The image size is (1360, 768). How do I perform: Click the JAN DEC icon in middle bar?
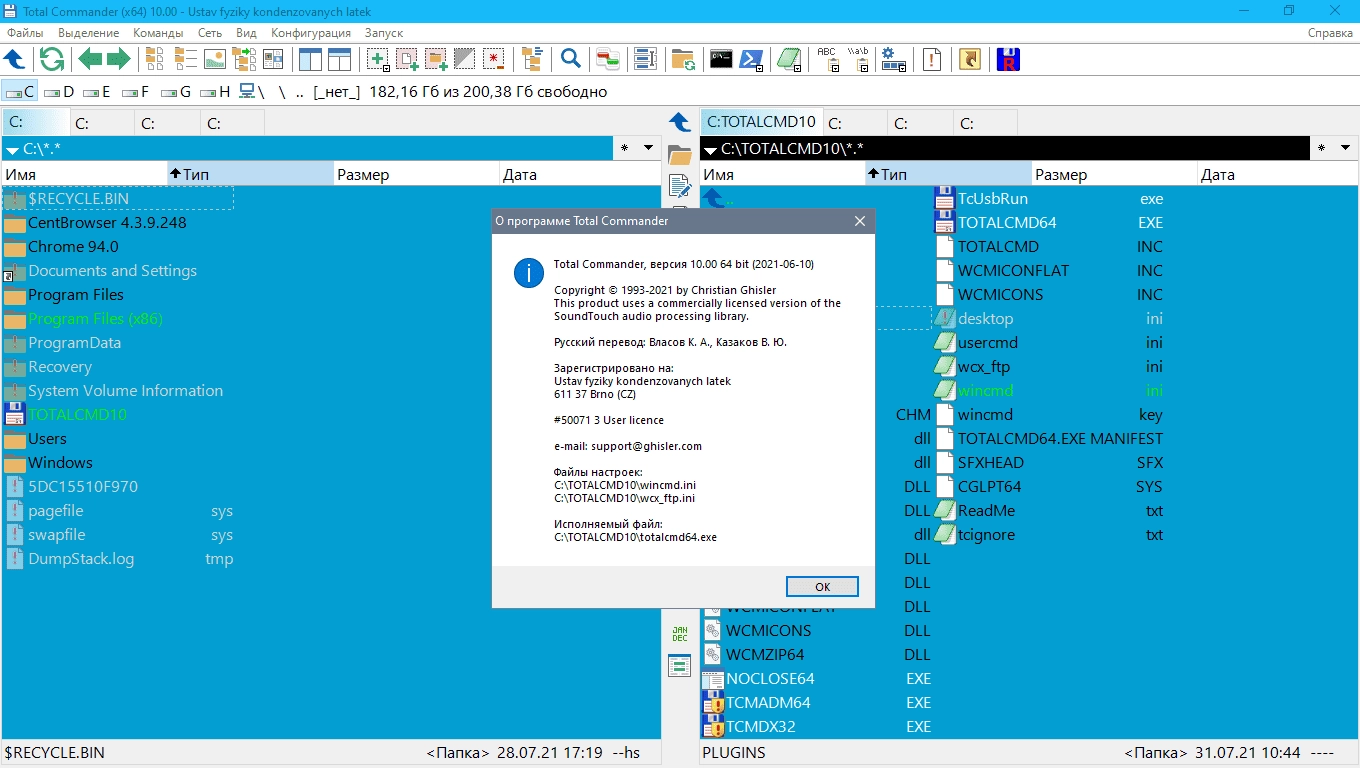680,634
